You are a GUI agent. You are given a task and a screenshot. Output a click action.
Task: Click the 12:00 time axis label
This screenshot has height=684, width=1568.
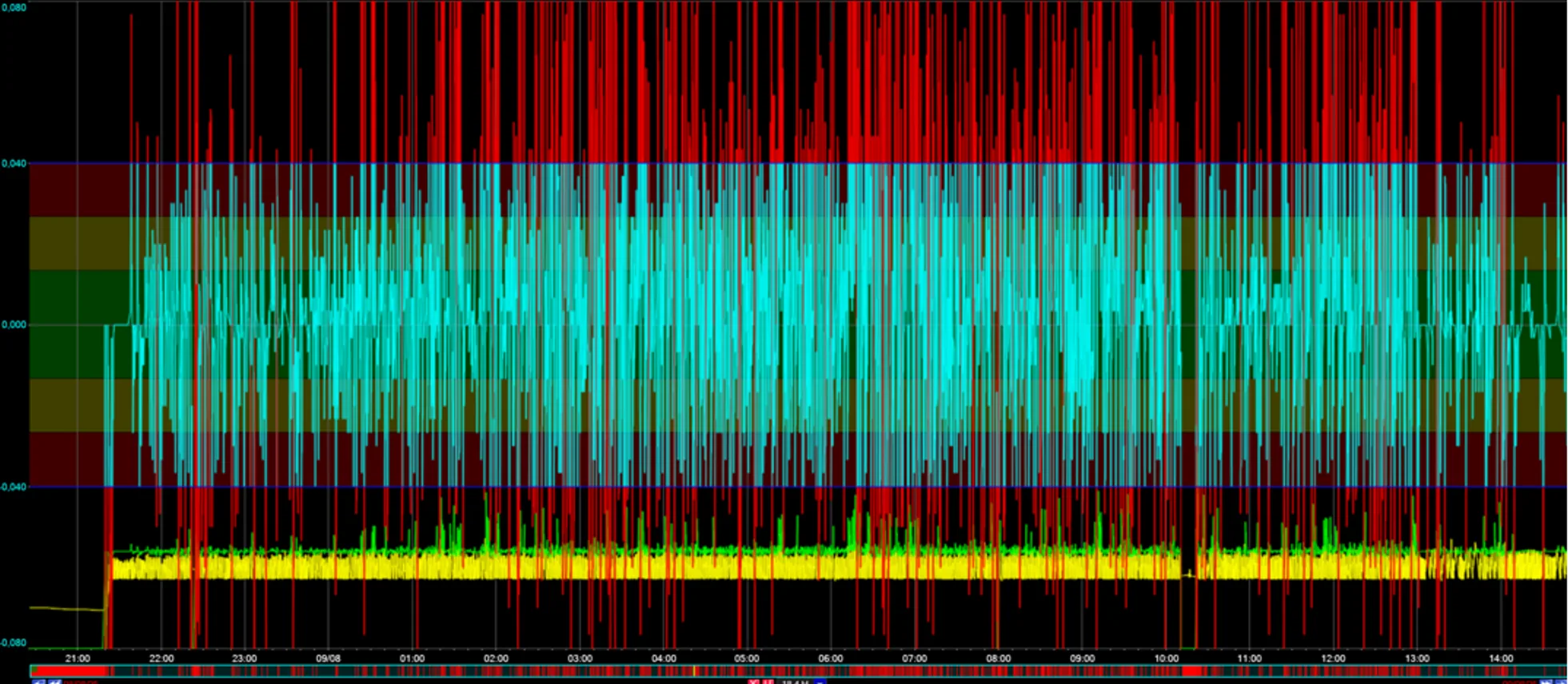tap(1333, 658)
